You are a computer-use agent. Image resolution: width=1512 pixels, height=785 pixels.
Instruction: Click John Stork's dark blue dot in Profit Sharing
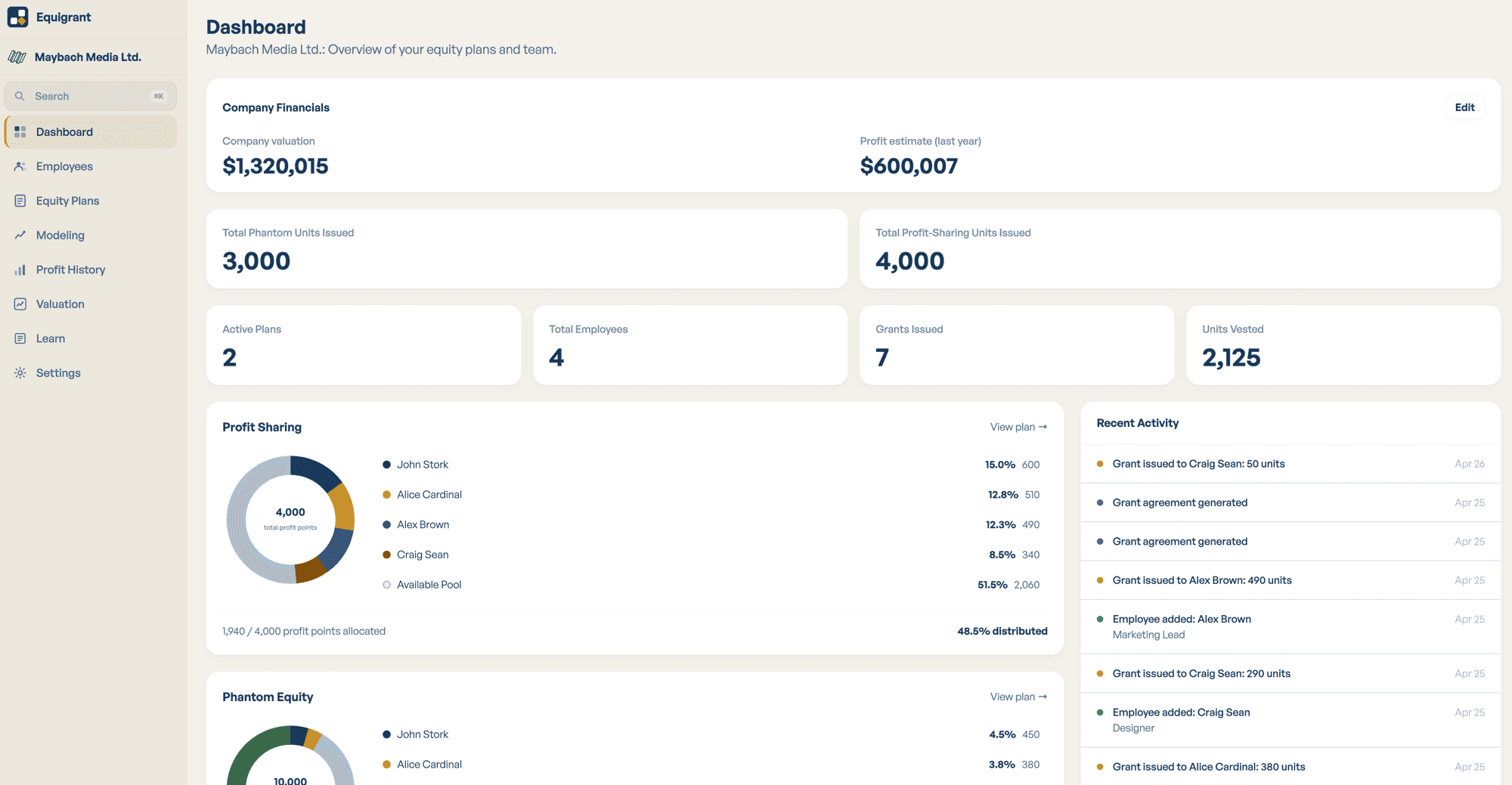[x=386, y=465]
